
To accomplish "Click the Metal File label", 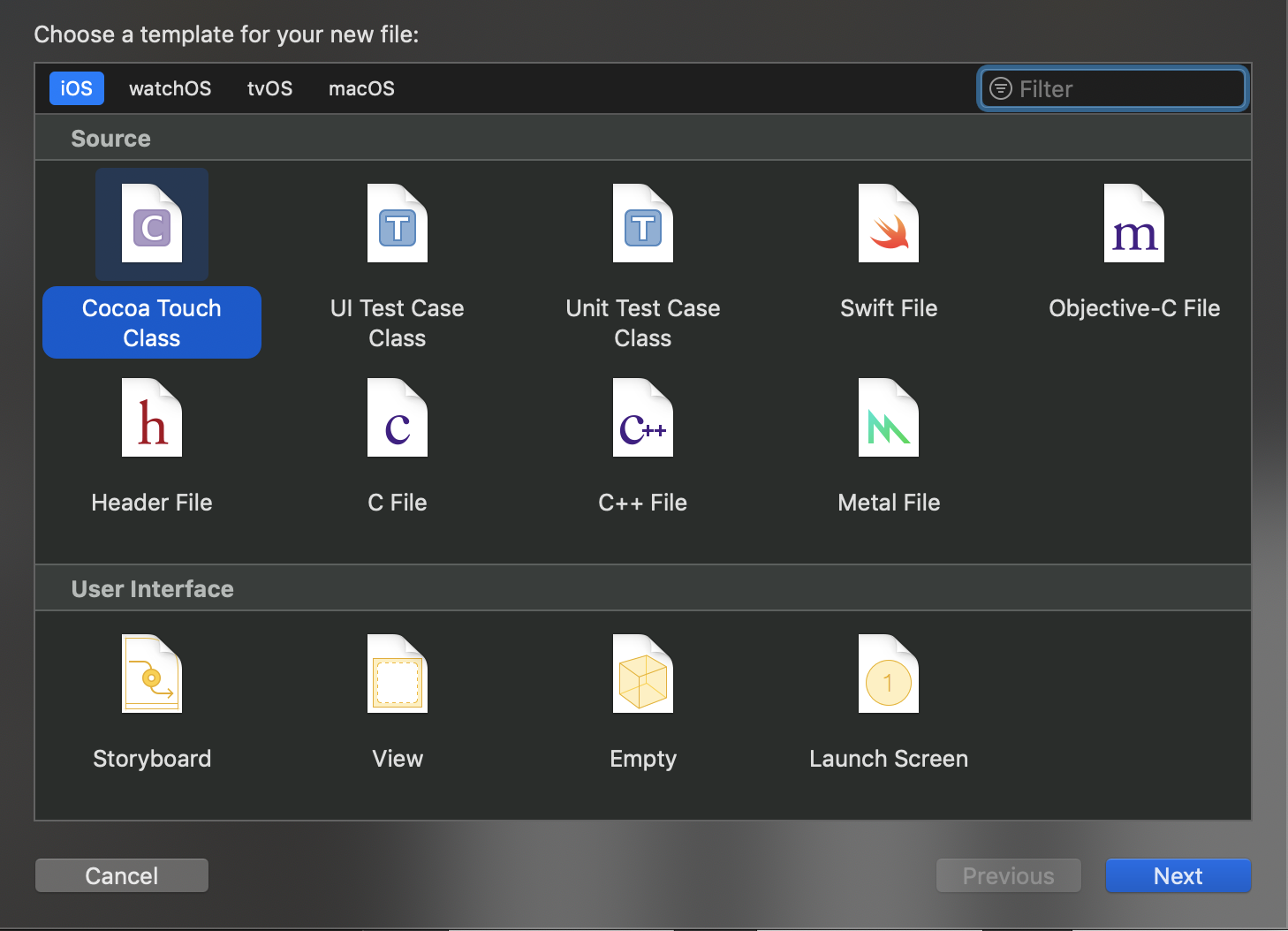I will [889, 503].
